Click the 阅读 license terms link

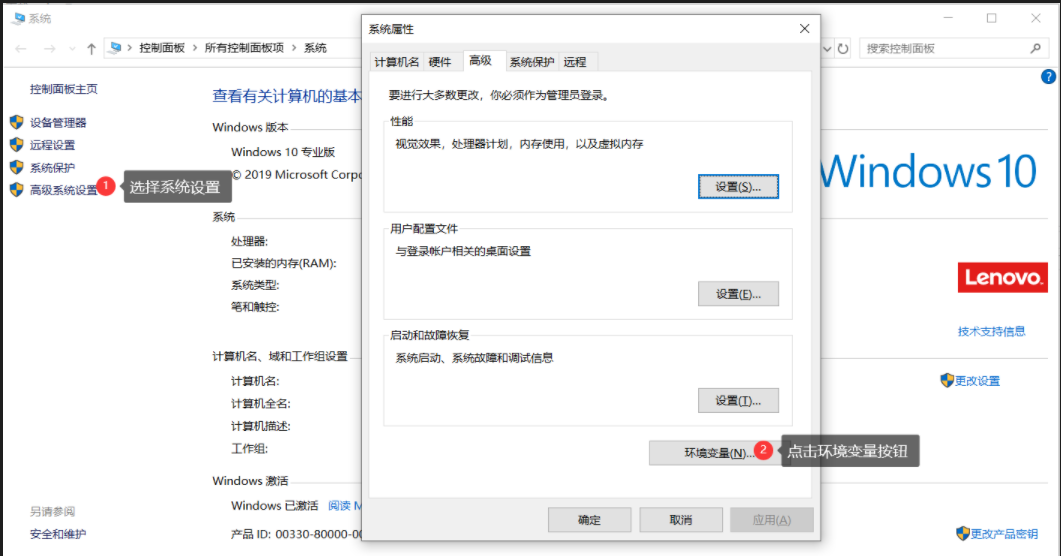pyautogui.click(x=344, y=505)
